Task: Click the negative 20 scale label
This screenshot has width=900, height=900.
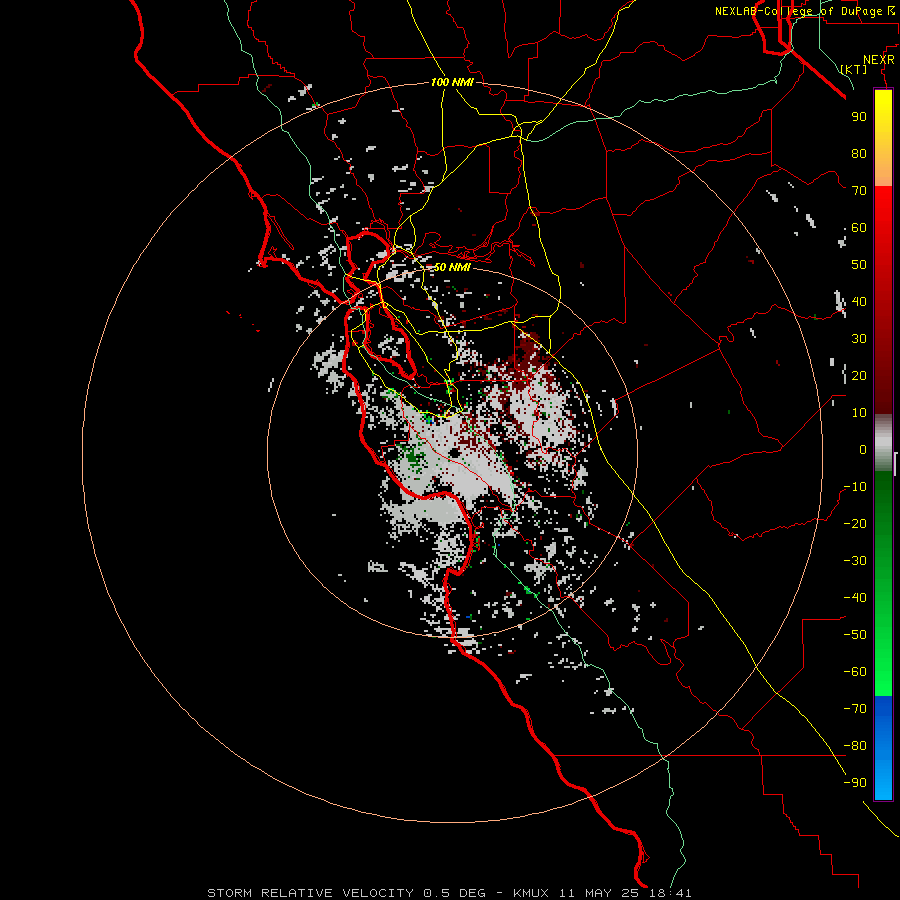Action: 855,523
